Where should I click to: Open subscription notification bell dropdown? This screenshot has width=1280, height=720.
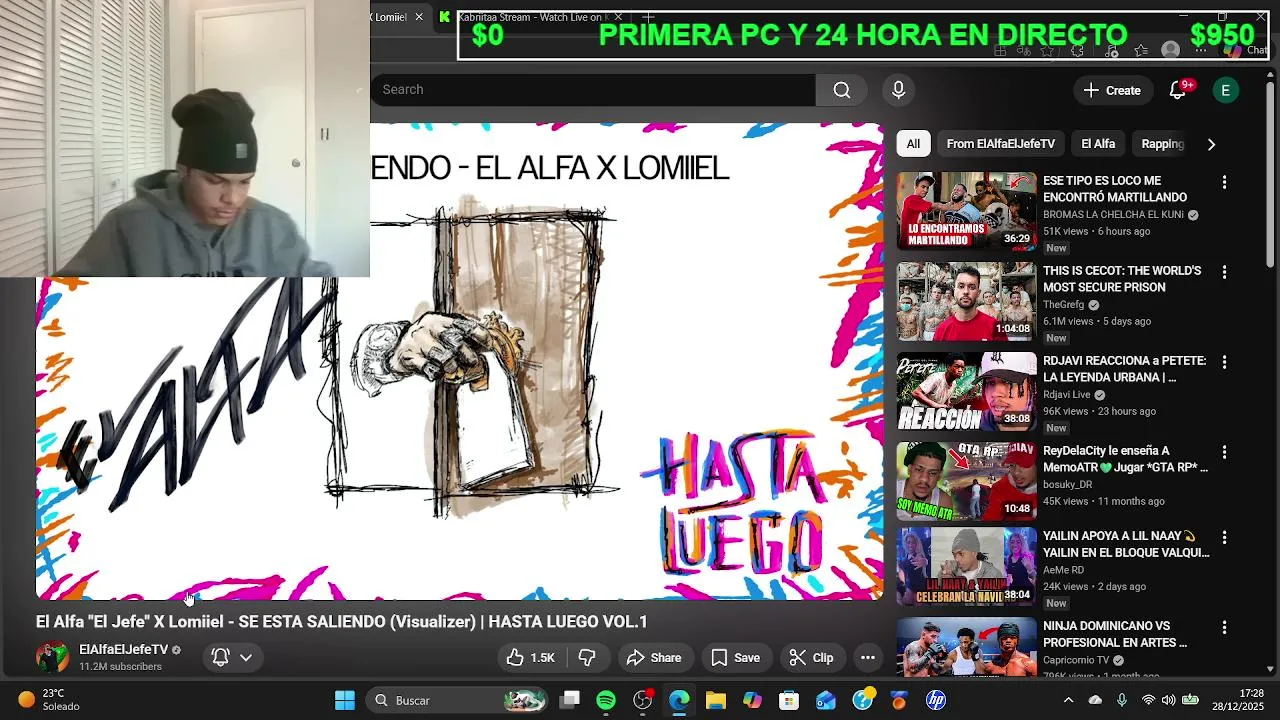[x=231, y=657]
